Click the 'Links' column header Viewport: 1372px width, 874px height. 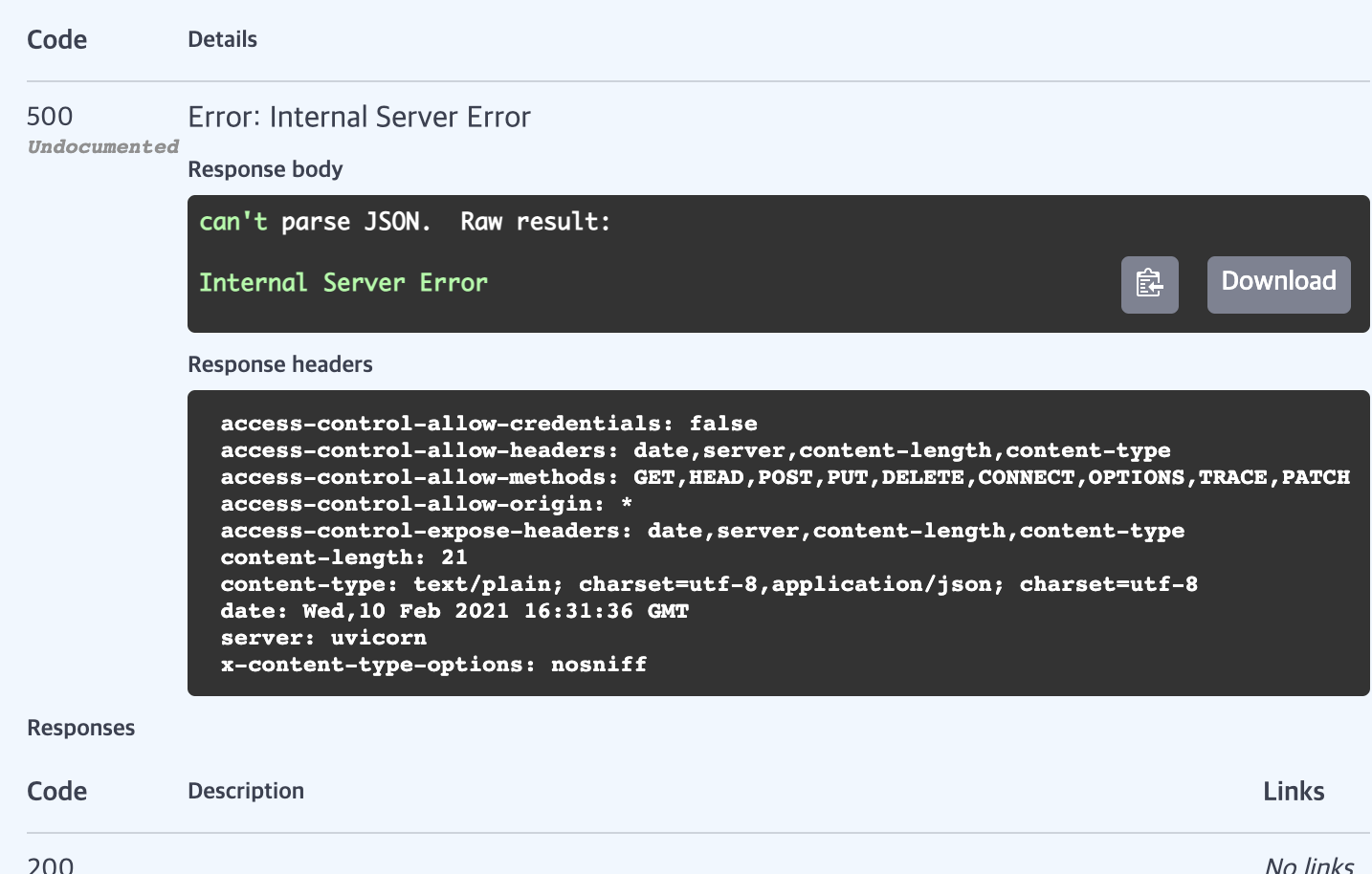(x=1294, y=791)
